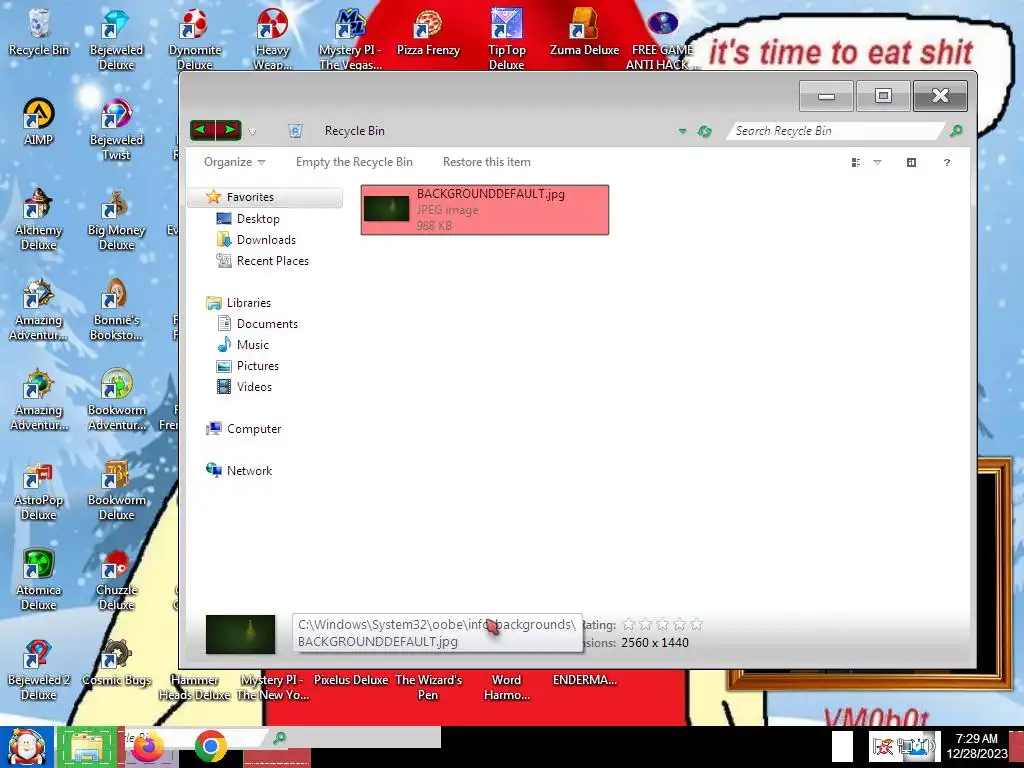The height and width of the screenshot is (768, 1024).
Task: Click the taskbar clock showing 7:29 AM
Action: point(977,746)
